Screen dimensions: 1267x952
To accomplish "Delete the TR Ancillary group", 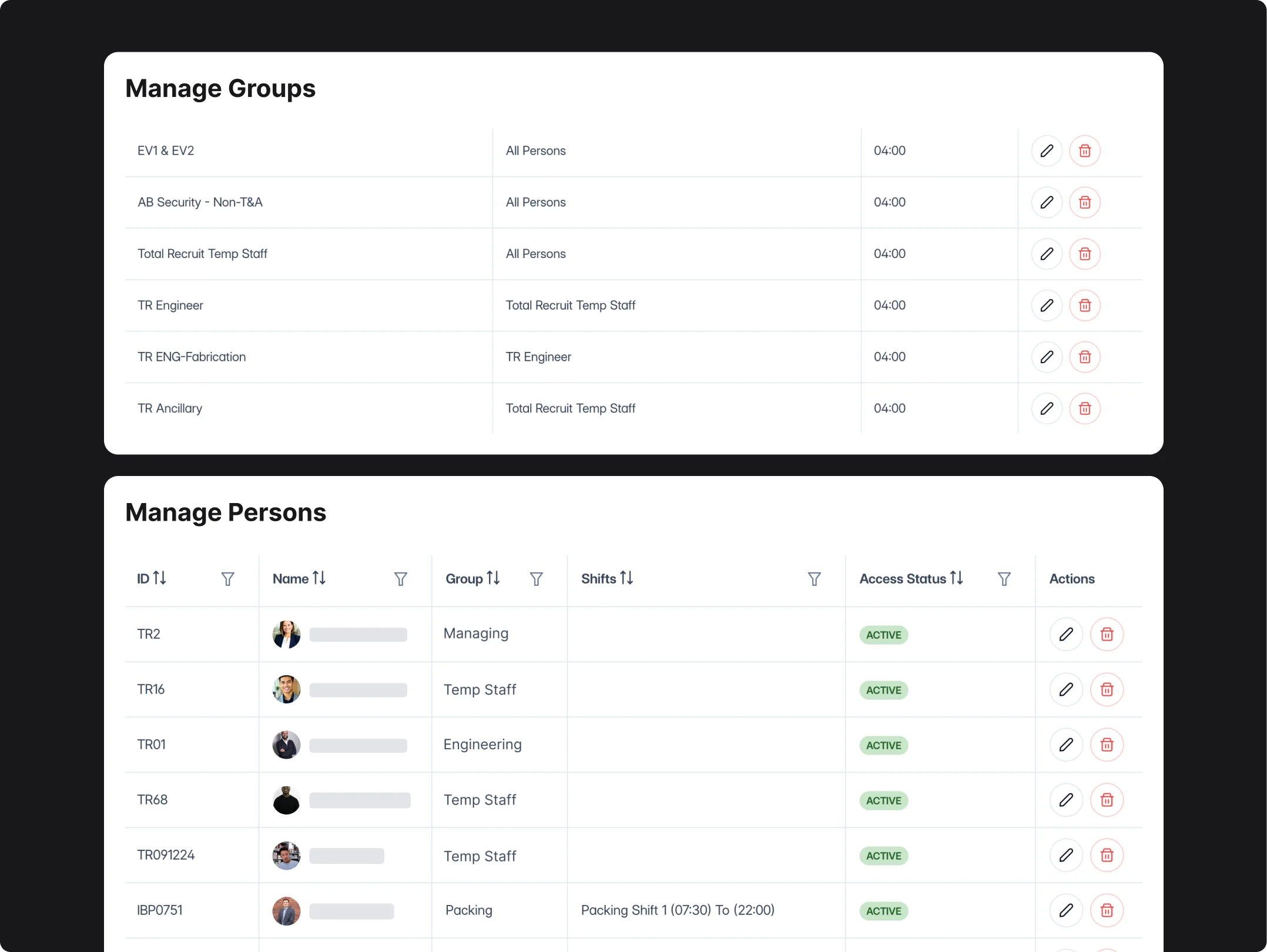I will click(x=1085, y=408).
